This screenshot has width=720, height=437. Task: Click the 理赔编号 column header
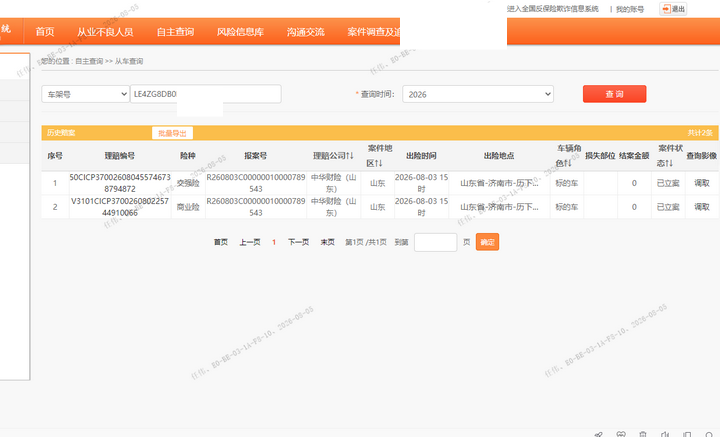tap(120, 156)
